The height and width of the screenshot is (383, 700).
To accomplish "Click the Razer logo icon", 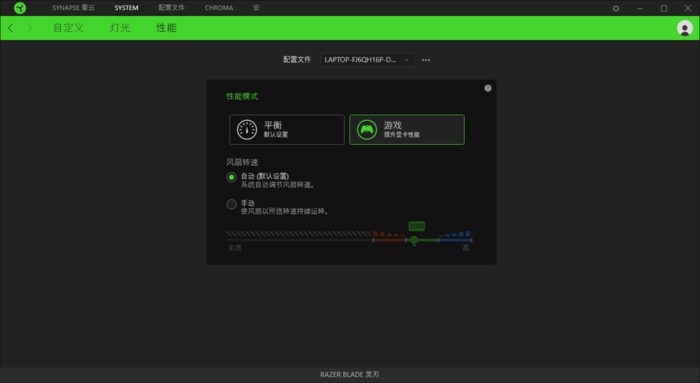I will click(20, 8).
